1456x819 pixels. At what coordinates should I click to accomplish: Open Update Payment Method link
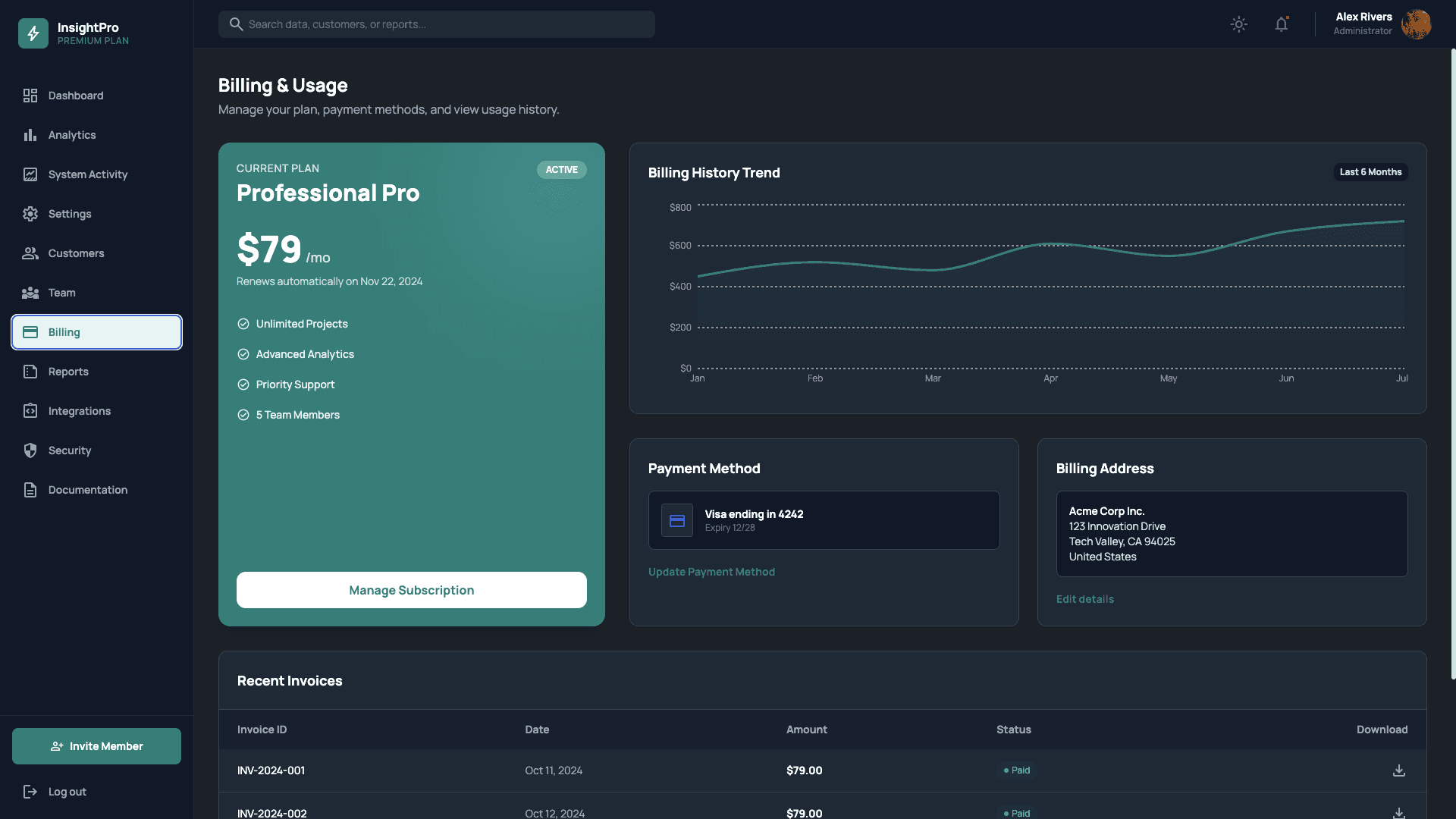711,572
